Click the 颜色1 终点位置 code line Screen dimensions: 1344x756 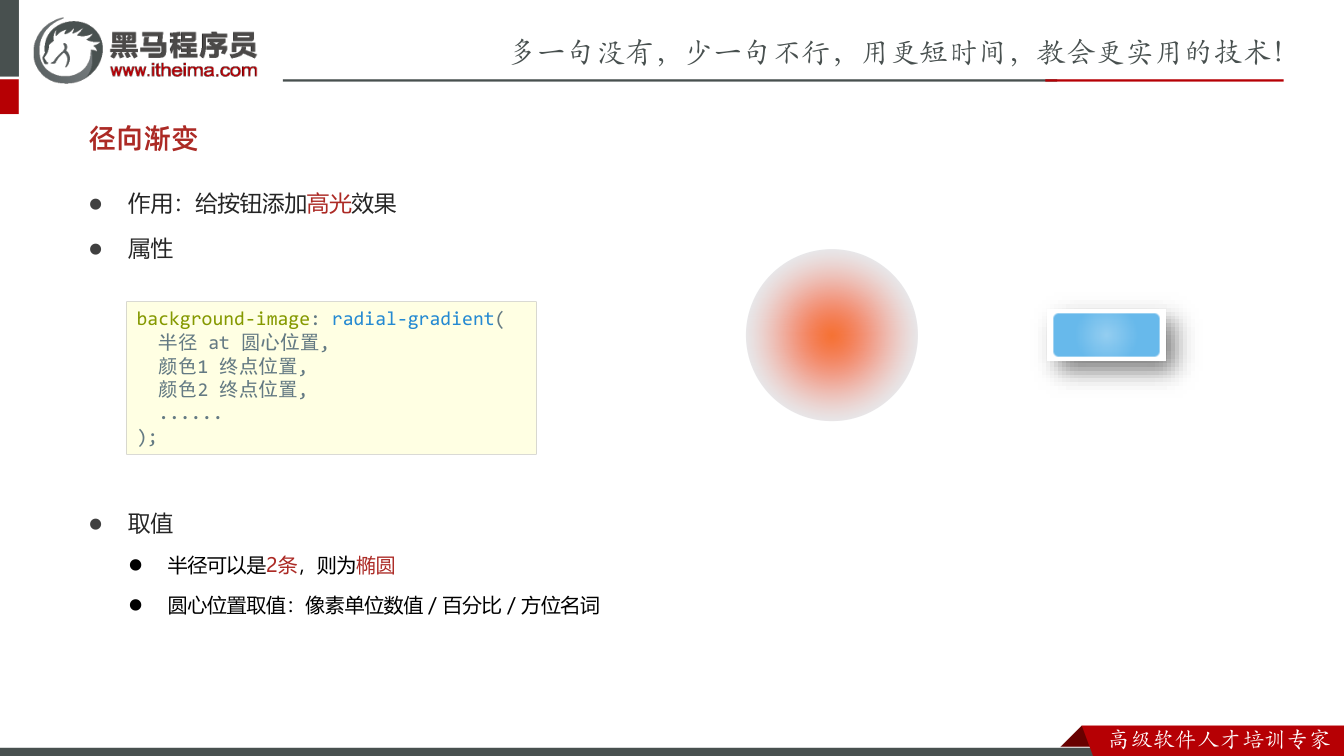pyautogui.click(x=233, y=366)
